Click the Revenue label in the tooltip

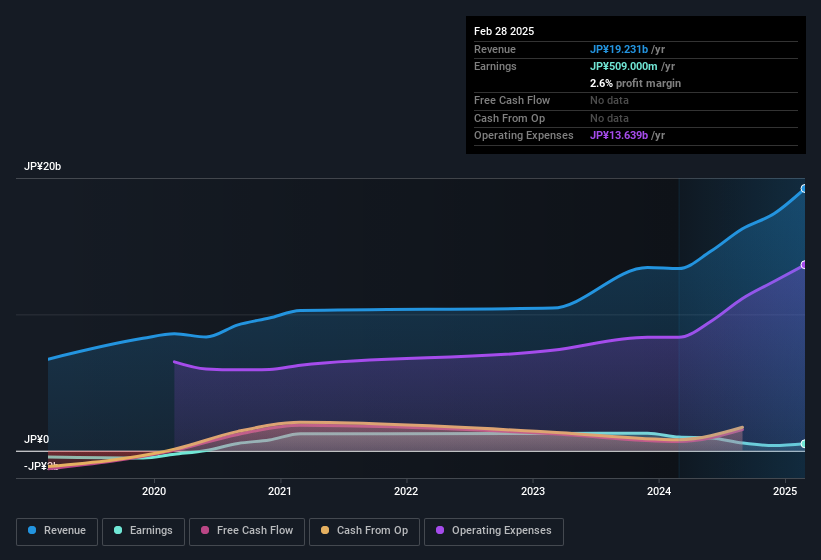tap(495, 49)
